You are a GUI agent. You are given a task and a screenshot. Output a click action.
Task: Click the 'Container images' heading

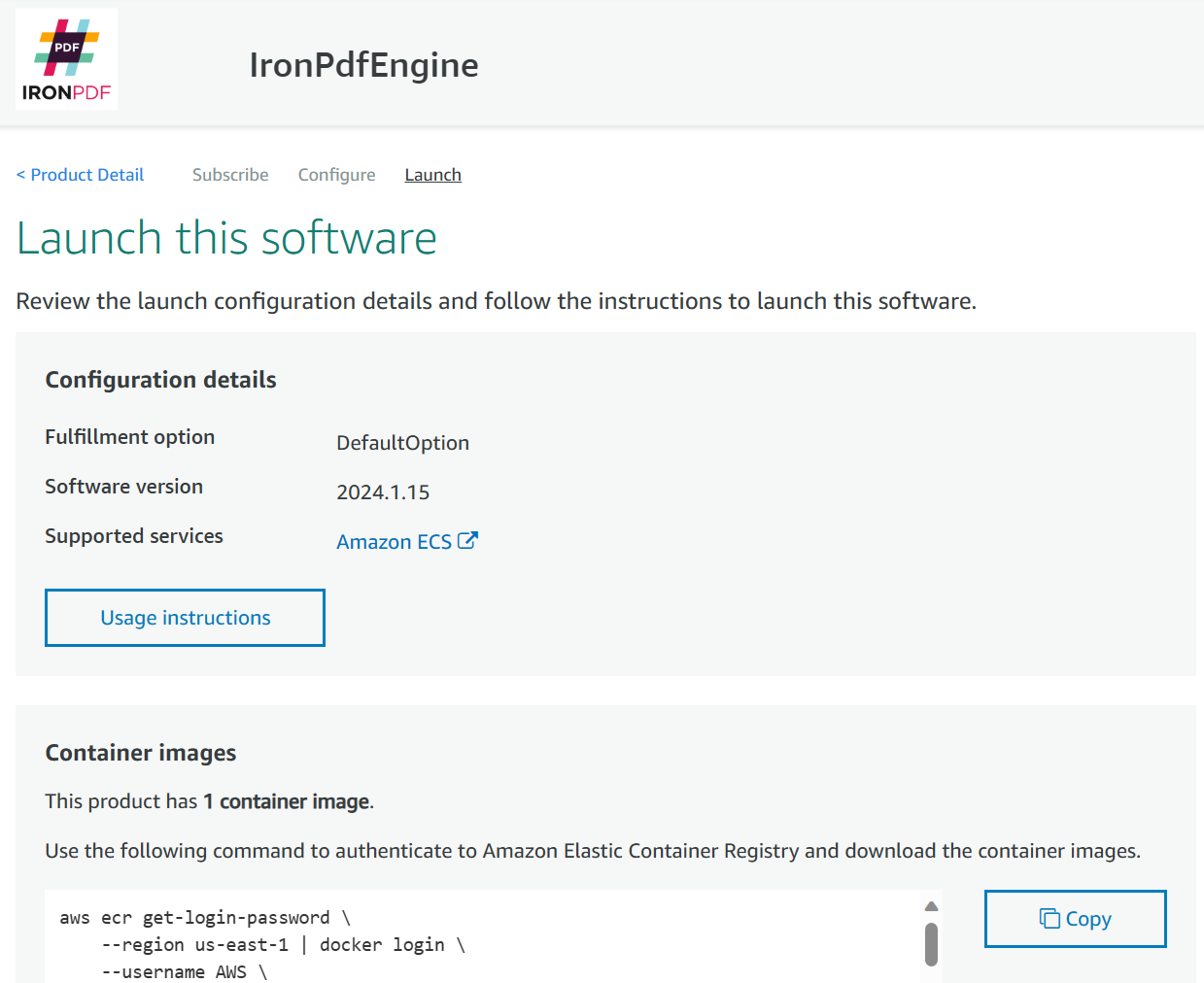point(140,753)
